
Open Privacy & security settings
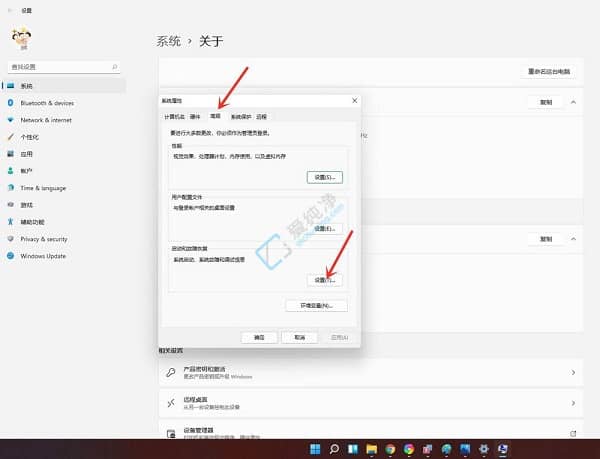click(x=64, y=239)
